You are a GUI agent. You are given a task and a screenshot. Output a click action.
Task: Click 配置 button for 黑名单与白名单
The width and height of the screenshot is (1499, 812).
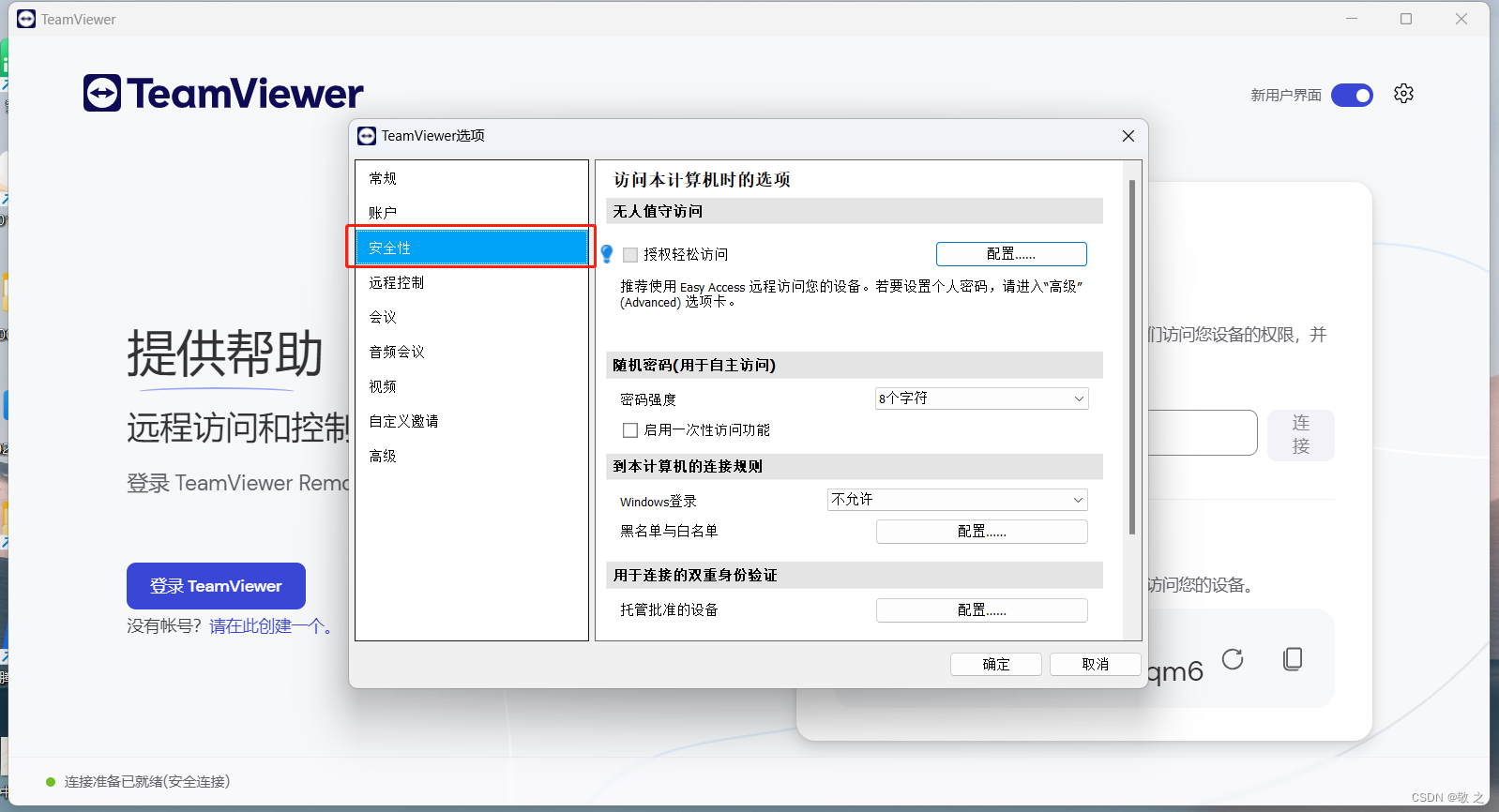(982, 532)
